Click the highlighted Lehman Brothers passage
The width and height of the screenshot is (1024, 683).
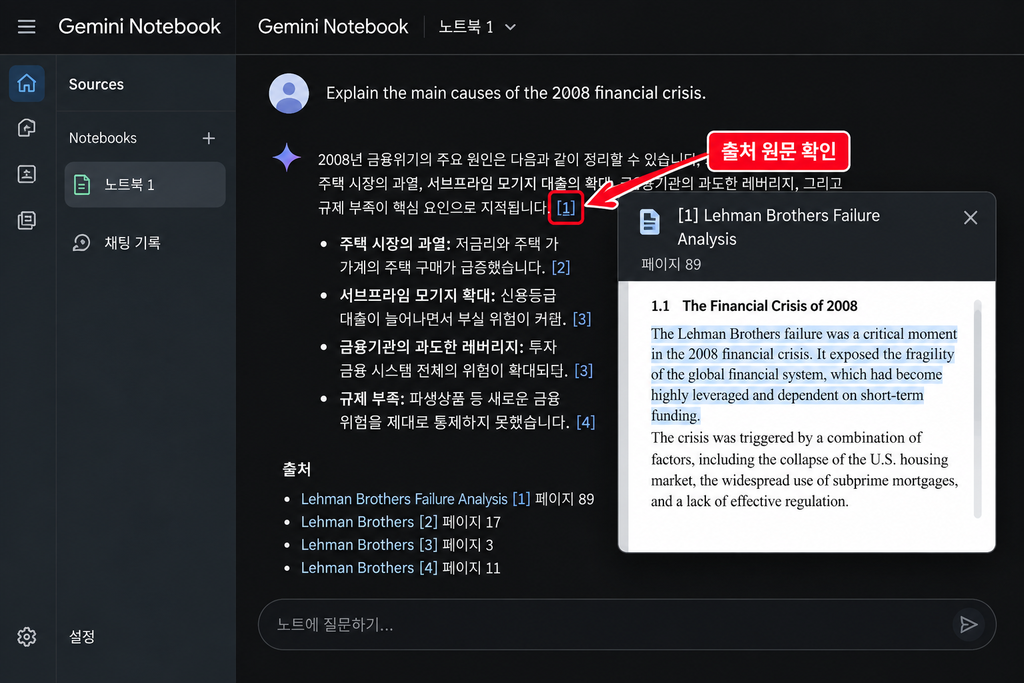point(804,374)
